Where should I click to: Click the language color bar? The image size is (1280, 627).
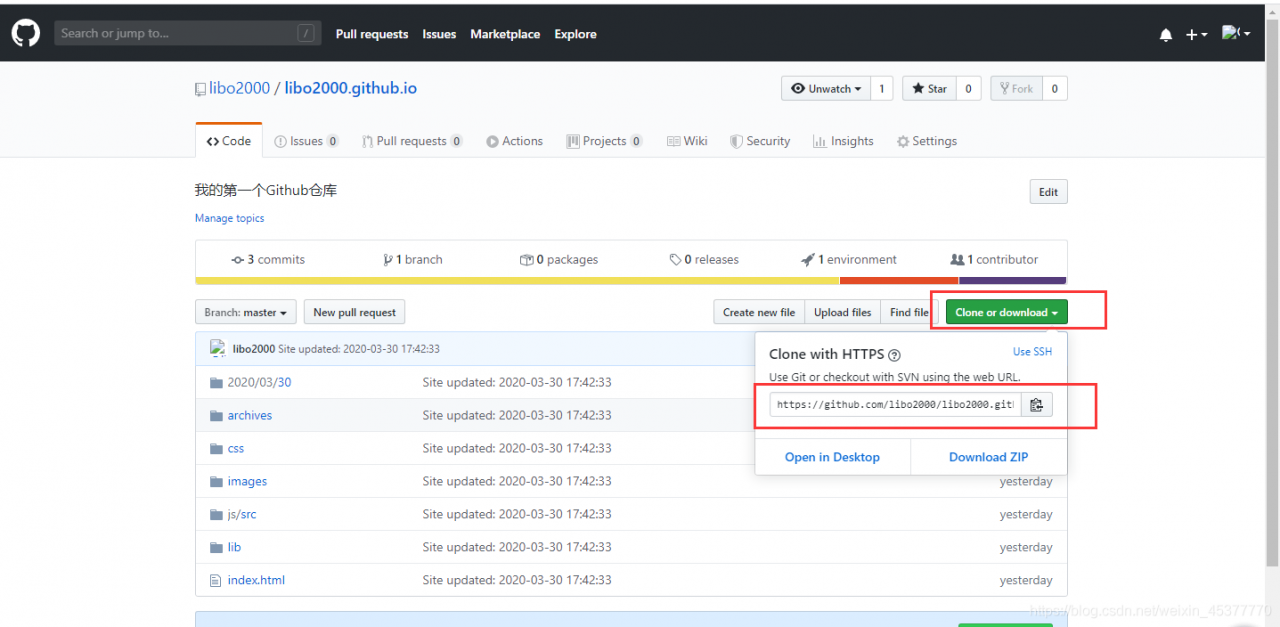tap(631, 281)
